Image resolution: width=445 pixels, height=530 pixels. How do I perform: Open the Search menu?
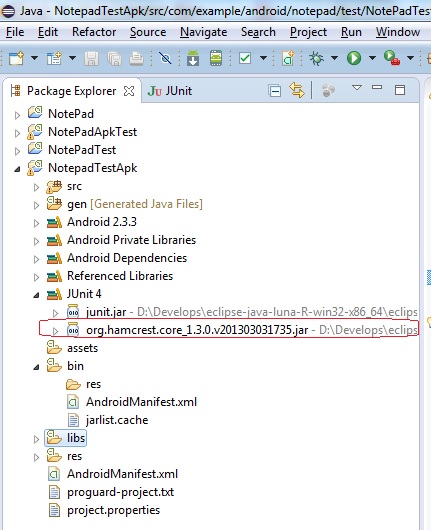click(258, 32)
